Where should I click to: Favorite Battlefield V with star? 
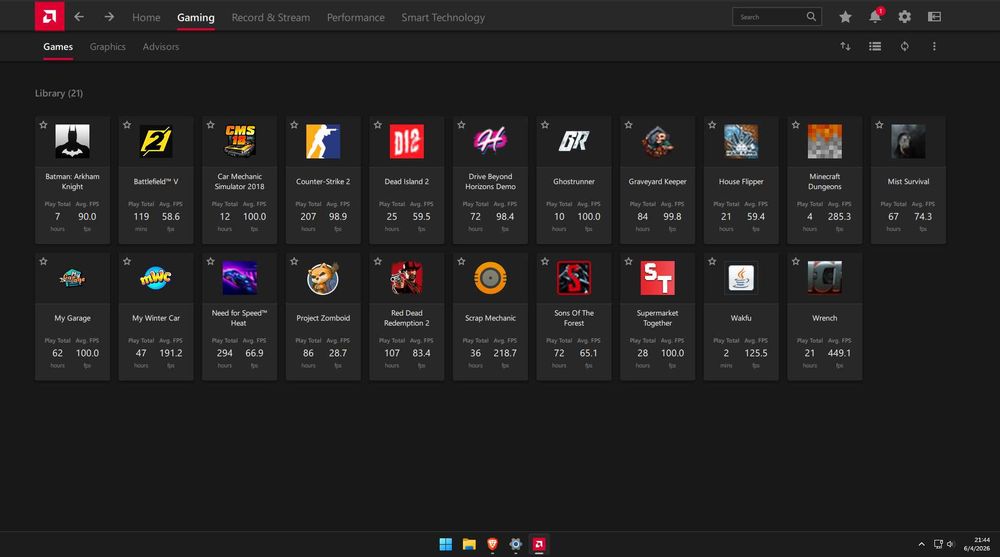point(127,125)
